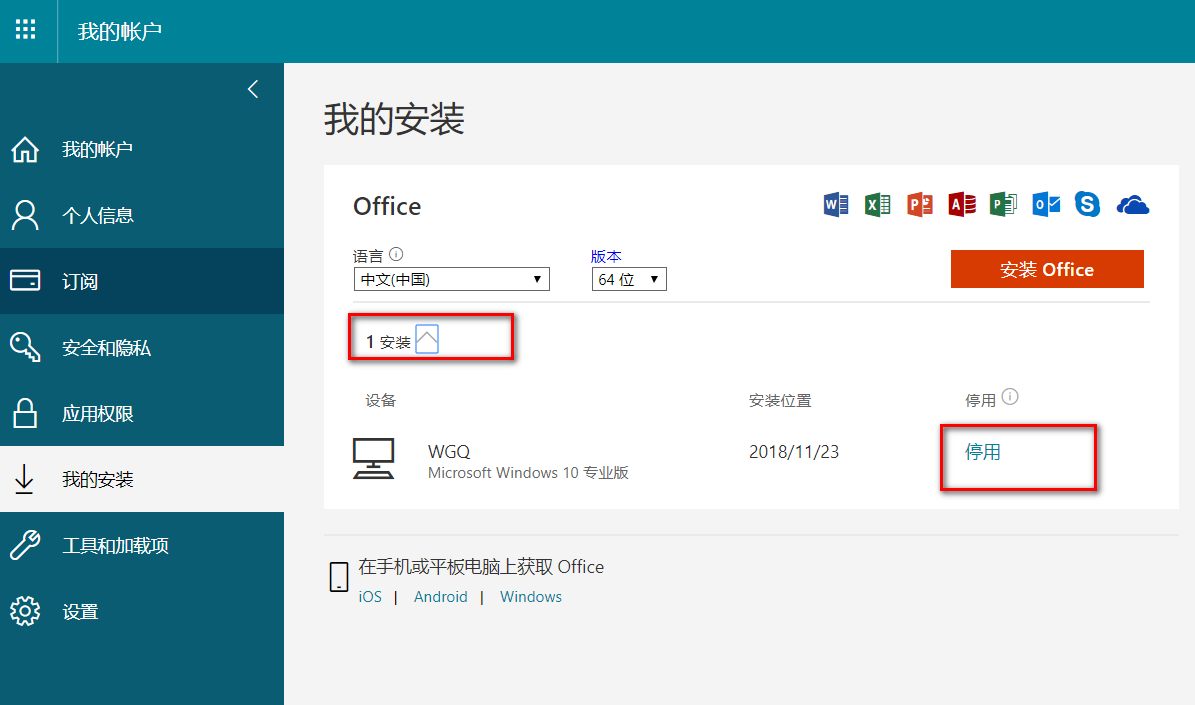Open 安全和隐私 in the sidebar
The height and width of the screenshot is (705, 1195).
click(x=142, y=347)
